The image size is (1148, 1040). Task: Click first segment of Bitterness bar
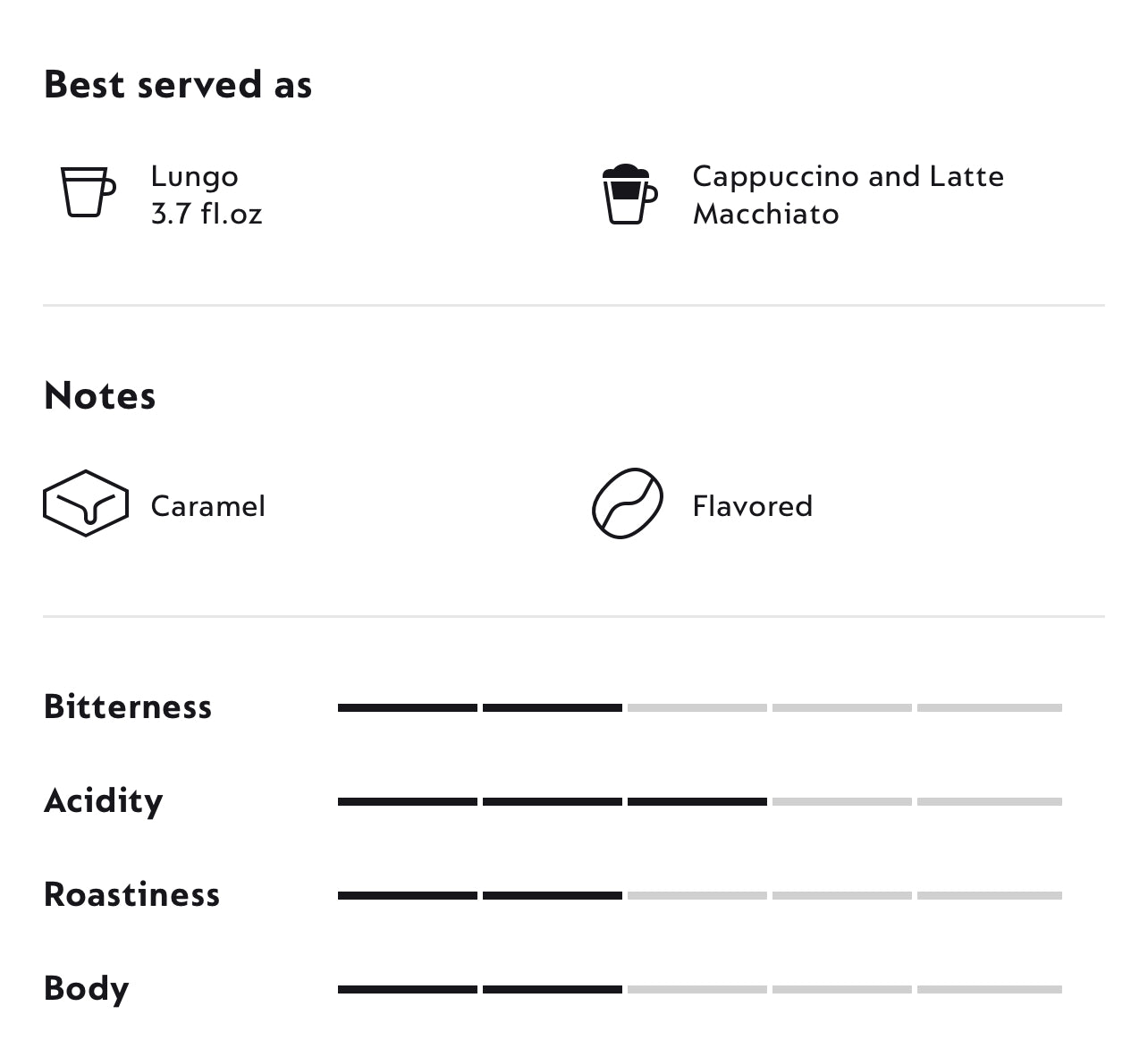(408, 708)
